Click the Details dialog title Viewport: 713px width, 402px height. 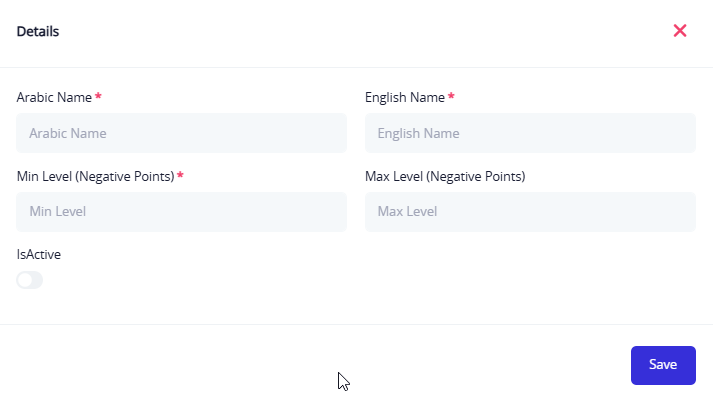[x=38, y=32]
